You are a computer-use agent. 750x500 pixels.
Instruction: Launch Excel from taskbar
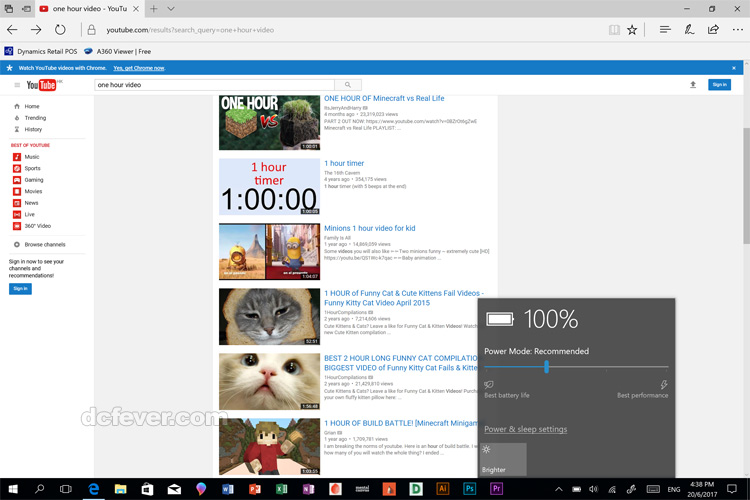pyautogui.click(x=281, y=489)
